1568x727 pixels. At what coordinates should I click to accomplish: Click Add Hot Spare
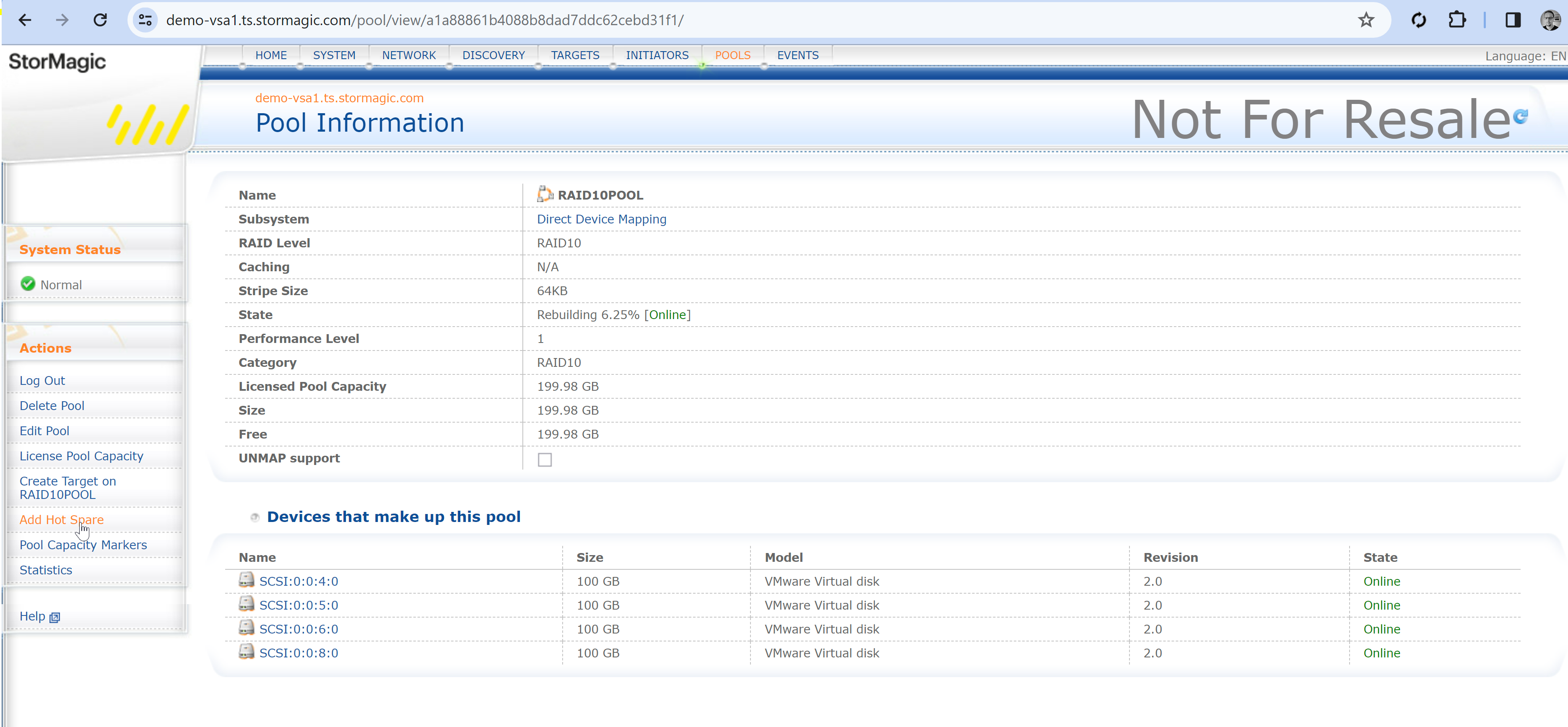tap(62, 520)
